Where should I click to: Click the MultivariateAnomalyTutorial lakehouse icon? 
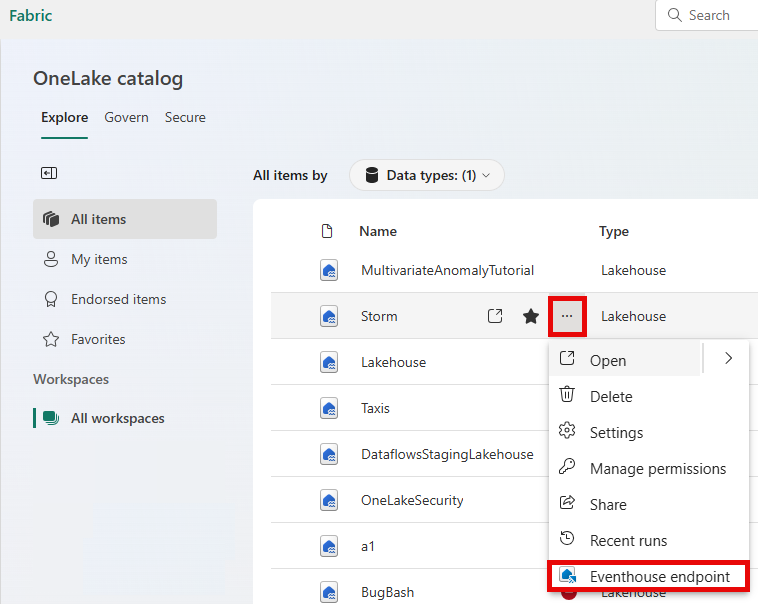click(x=328, y=270)
